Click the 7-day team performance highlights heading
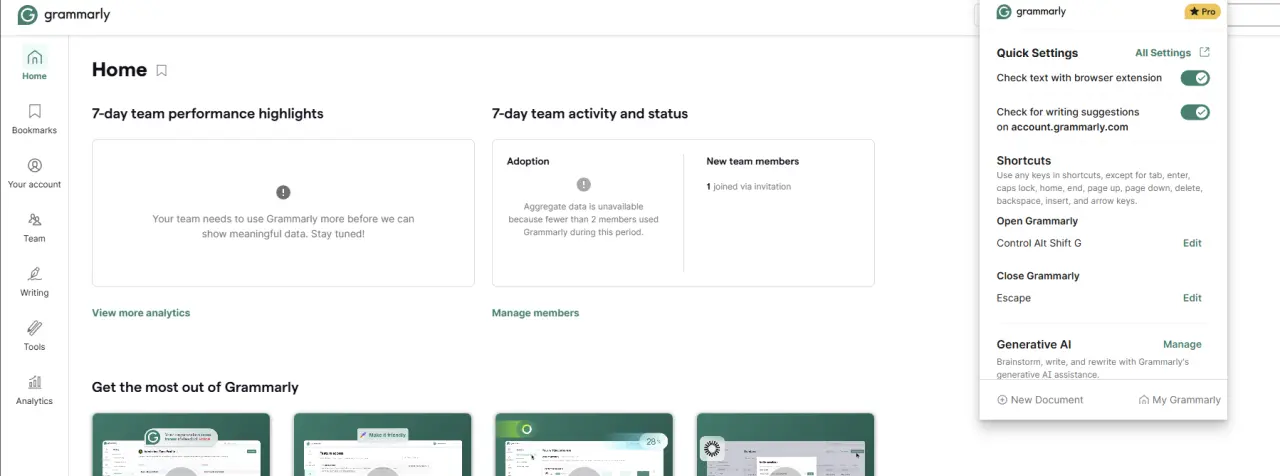The height and width of the screenshot is (476, 1280). coord(208,114)
